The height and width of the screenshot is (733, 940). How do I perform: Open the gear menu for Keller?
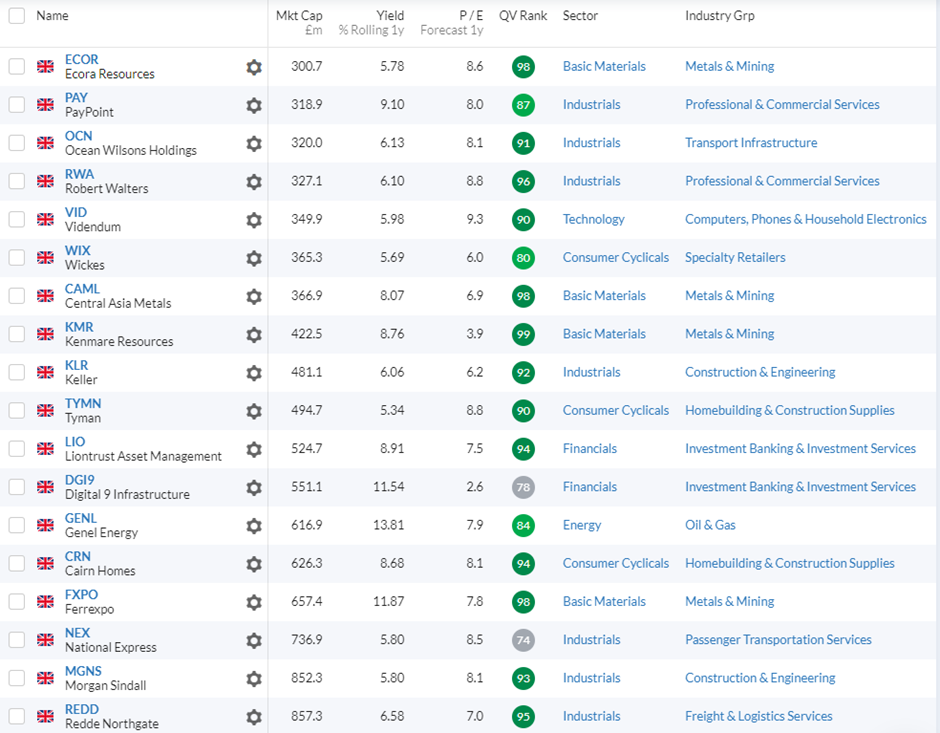click(x=254, y=373)
